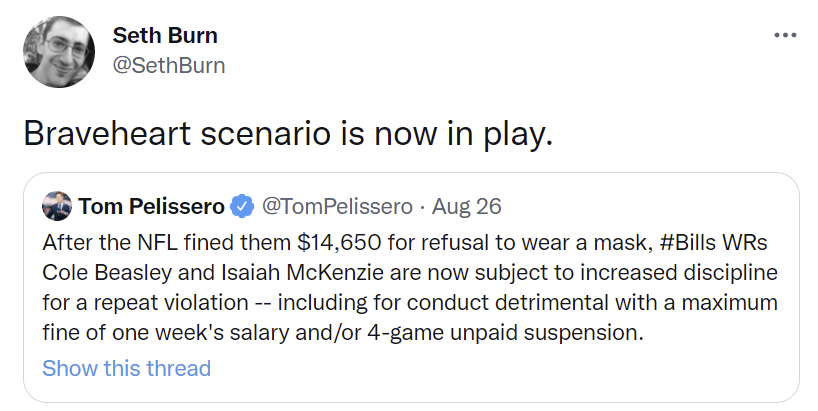Select the Braveheart scenario tweet text
This screenshot has width=818, height=411.
[287, 134]
